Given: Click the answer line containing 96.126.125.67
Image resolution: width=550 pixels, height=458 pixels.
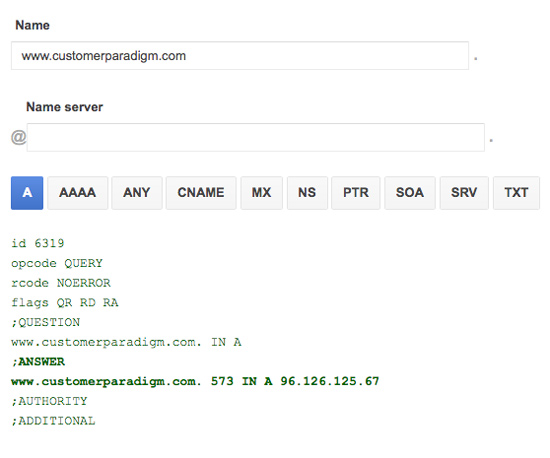Looking at the screenshot, I should pyautogui.click(x=195, y=381).
